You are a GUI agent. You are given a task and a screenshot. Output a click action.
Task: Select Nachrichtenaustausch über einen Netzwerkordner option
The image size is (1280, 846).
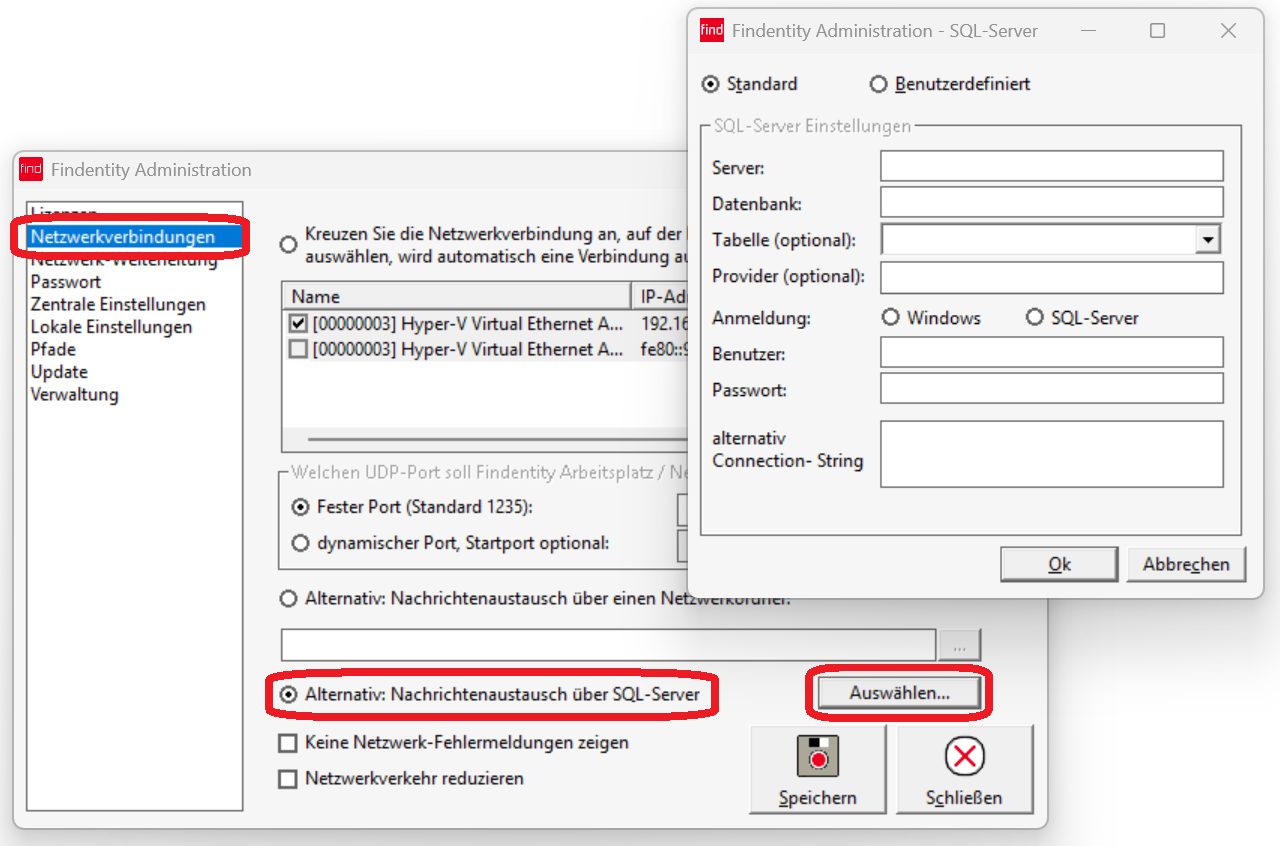(x=289, y=599)
